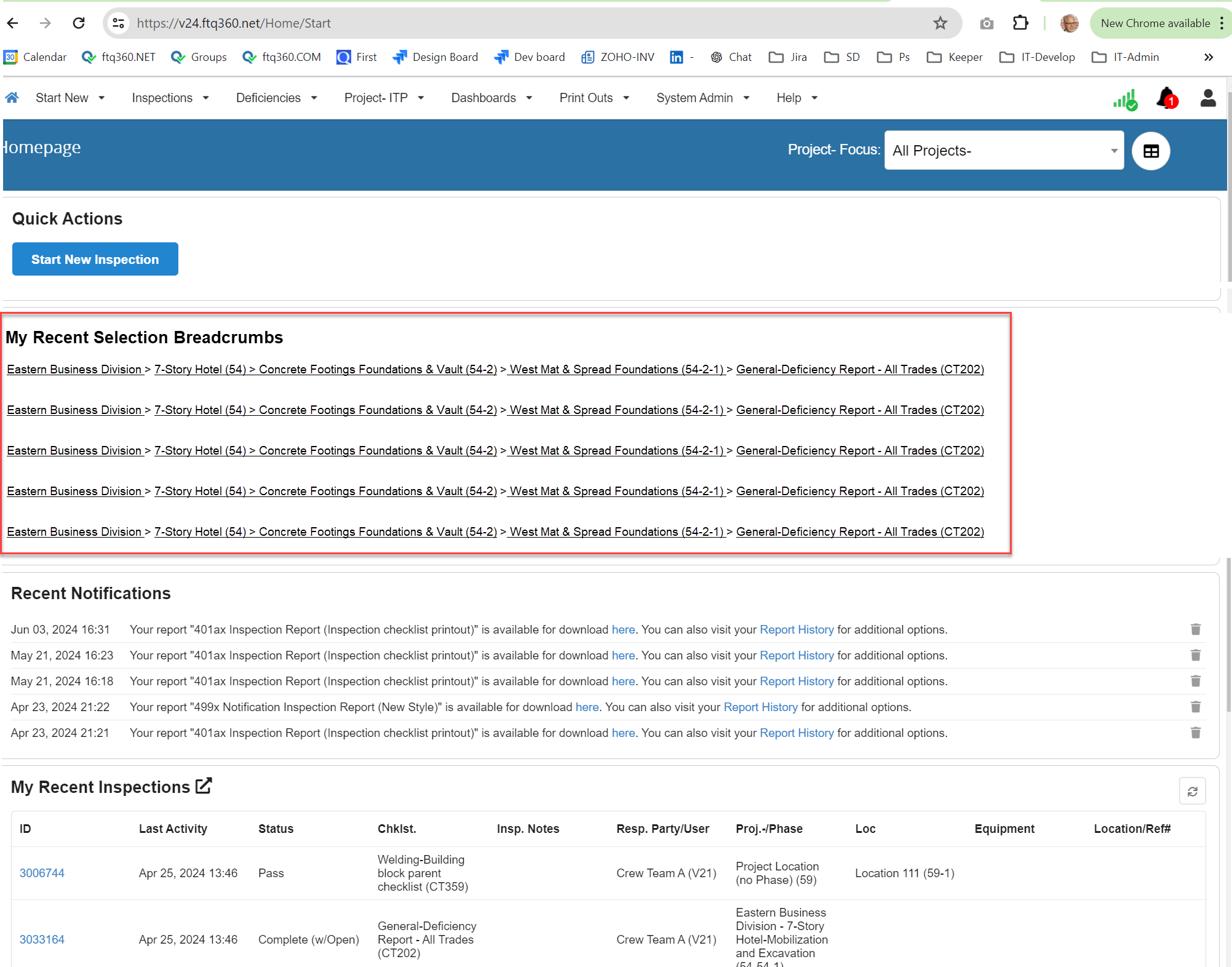The height and width of the screenshot is (967, 1232).
Task: Click Report History link in first notification
Action: 797,629
